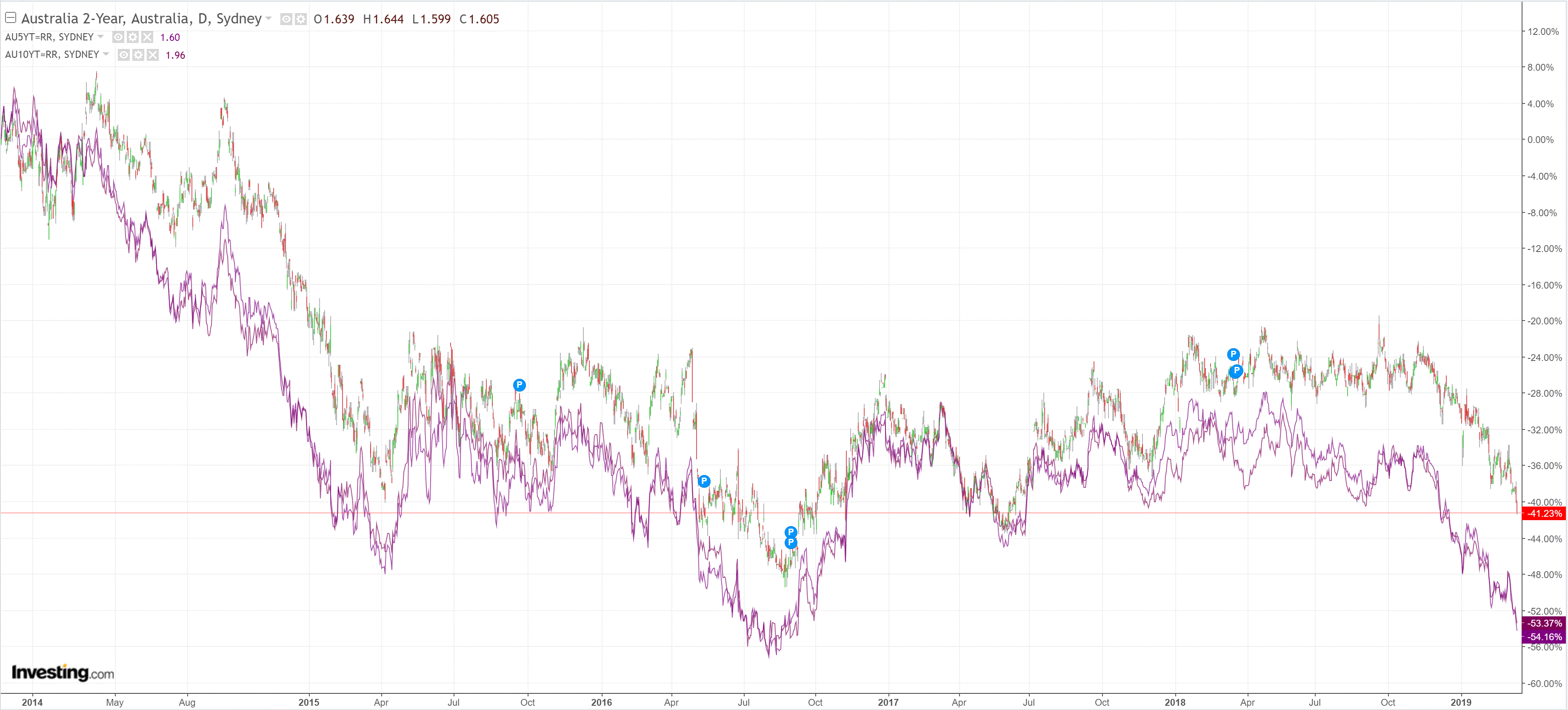The image size is (1568, 710).
Task: Click the P marker near Oct 2015
Action: [519, 385]
